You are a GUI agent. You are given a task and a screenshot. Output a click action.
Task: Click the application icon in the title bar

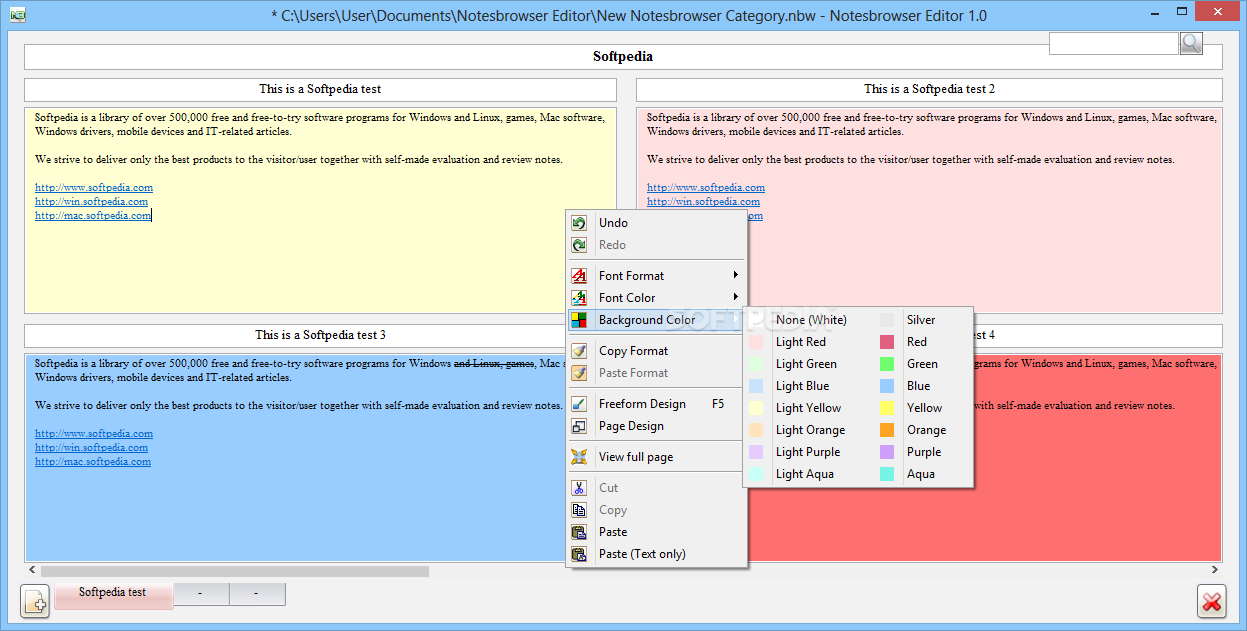click(17, 14)
